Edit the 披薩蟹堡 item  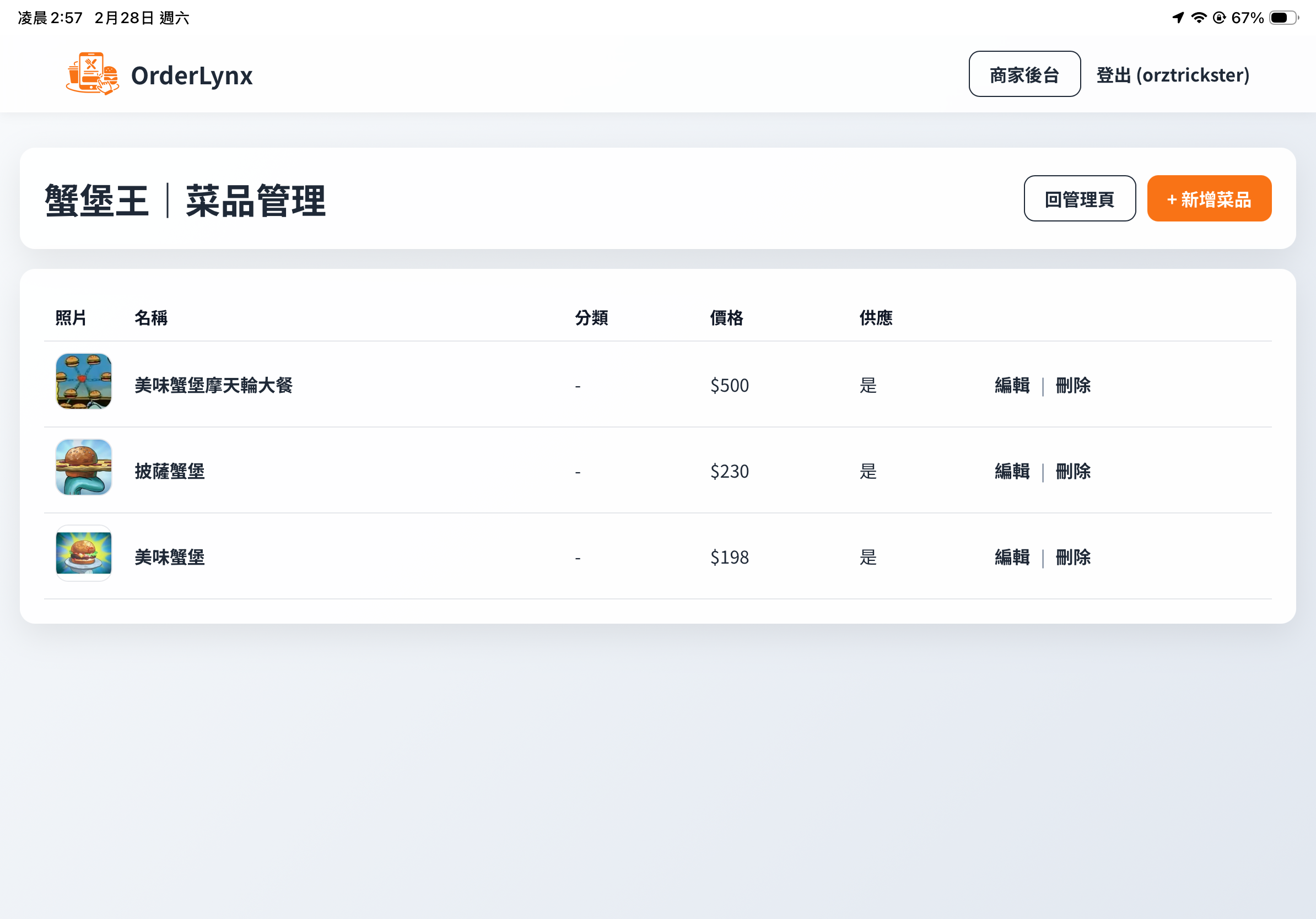point(1012,472)
